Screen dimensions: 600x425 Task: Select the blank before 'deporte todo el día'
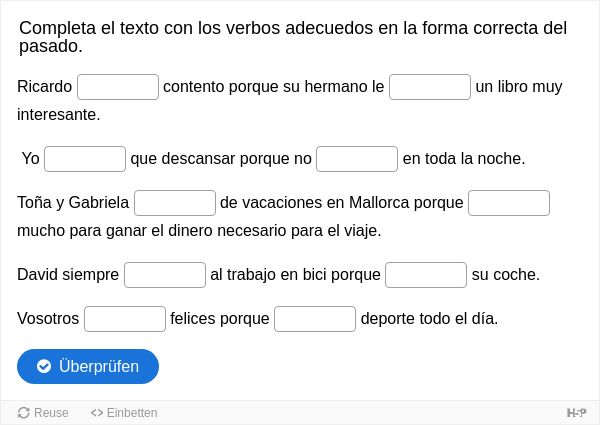tap(315, 319)
